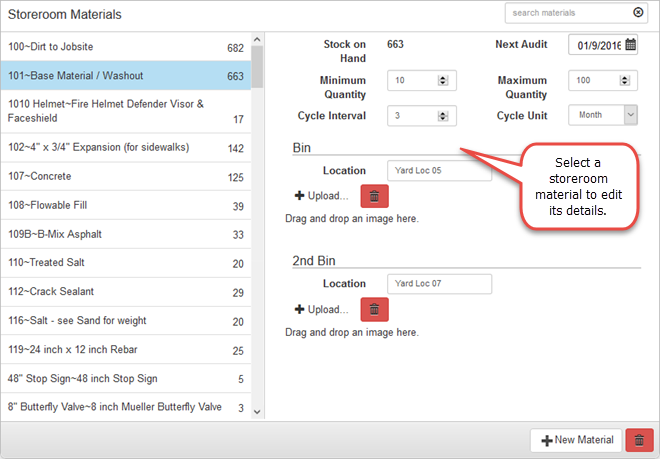The height and width of the screenshot is (459, 660).
Task: Clear the search materials field with X icon
Action: [x=638, y=13]
